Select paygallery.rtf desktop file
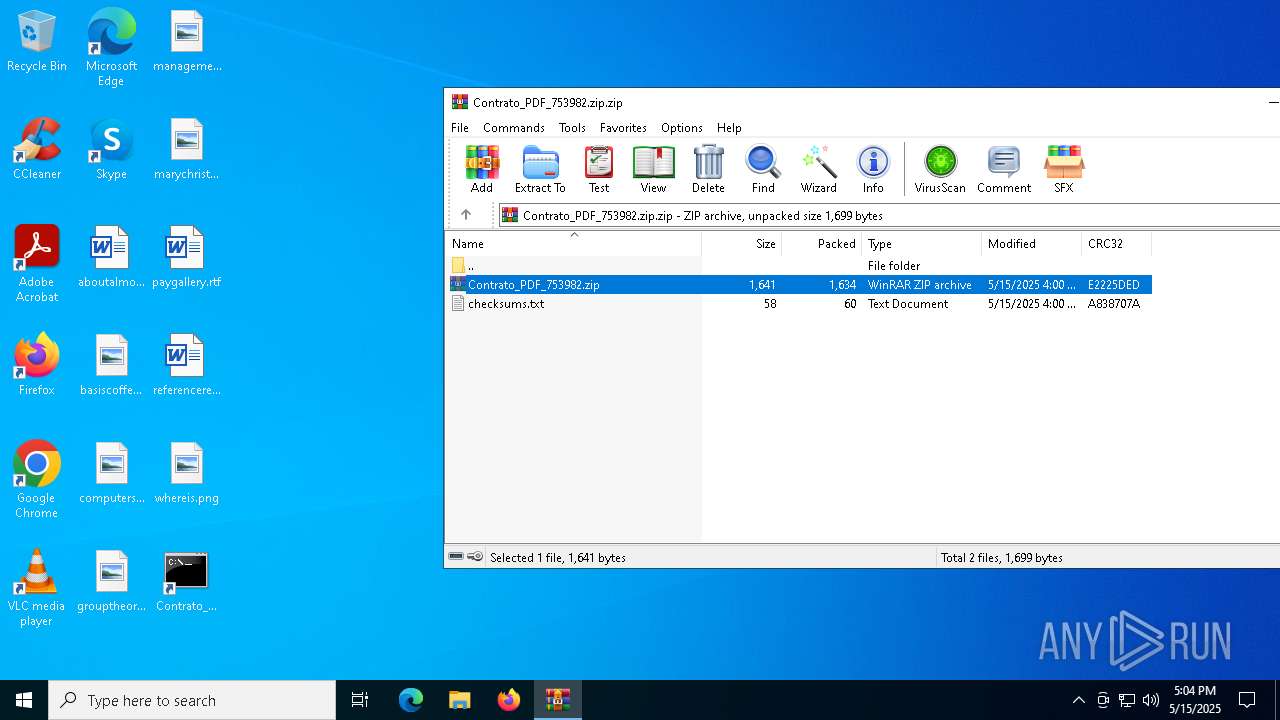Screen dimensions: 1280x720 click(186, 258)
